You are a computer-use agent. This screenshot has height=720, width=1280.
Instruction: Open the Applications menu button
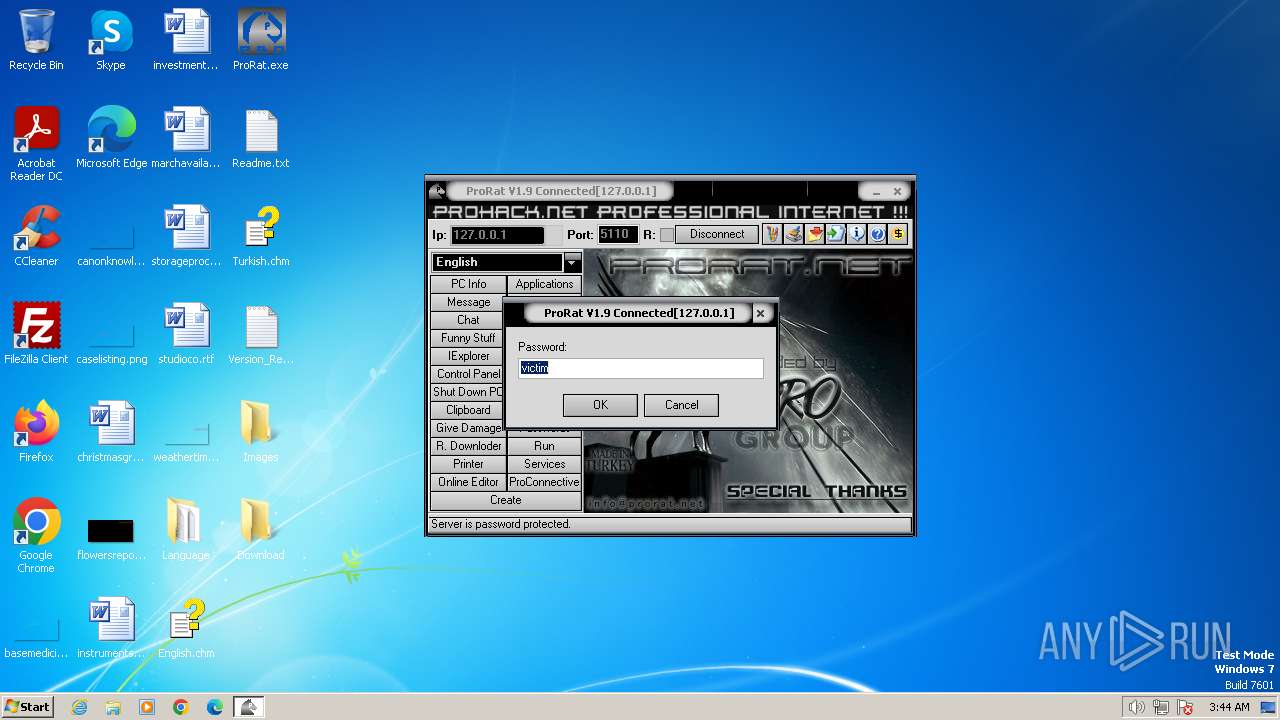[x=544, y=284]
